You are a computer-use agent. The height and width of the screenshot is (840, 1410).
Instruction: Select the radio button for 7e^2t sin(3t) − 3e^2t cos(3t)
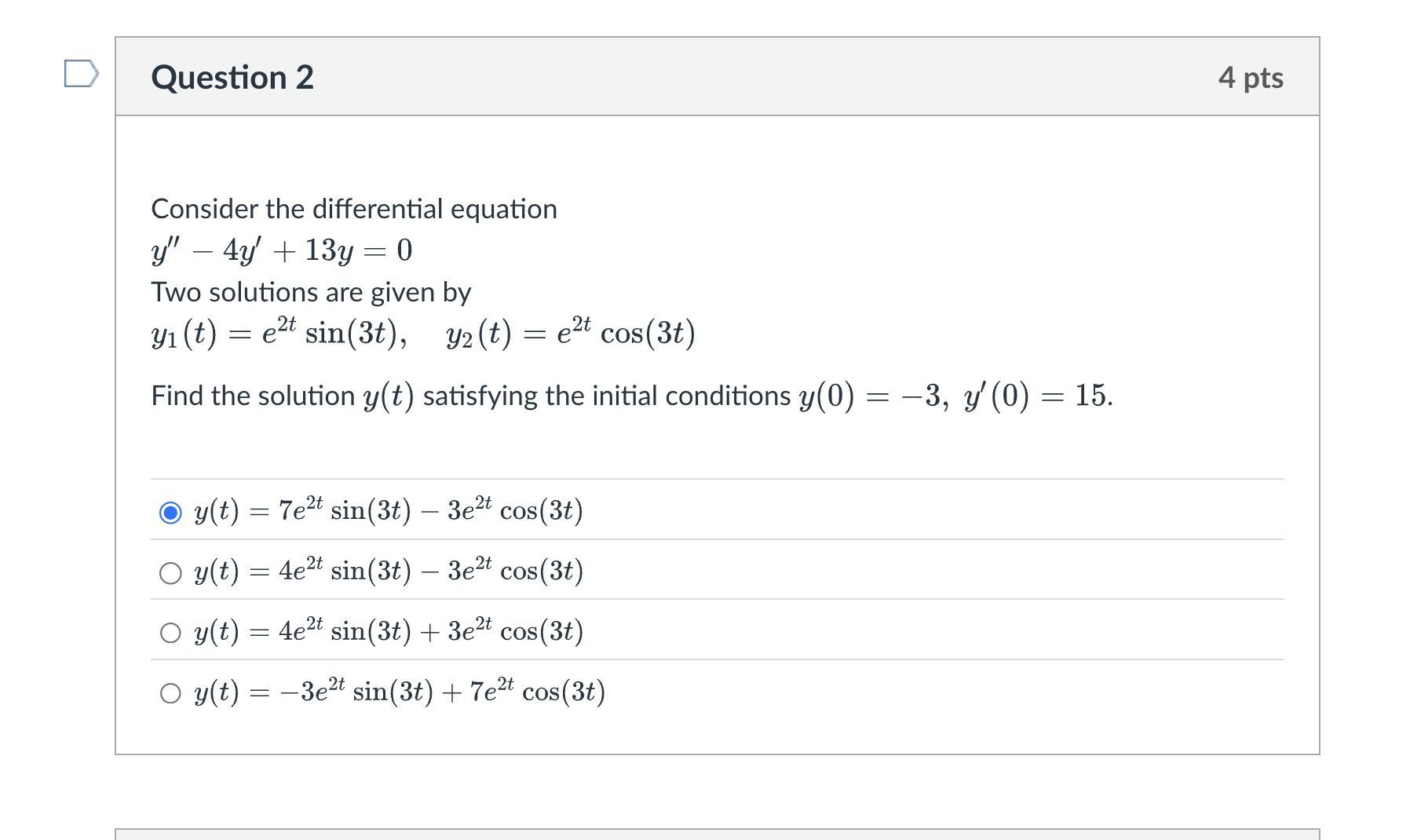tap(170, 511)
